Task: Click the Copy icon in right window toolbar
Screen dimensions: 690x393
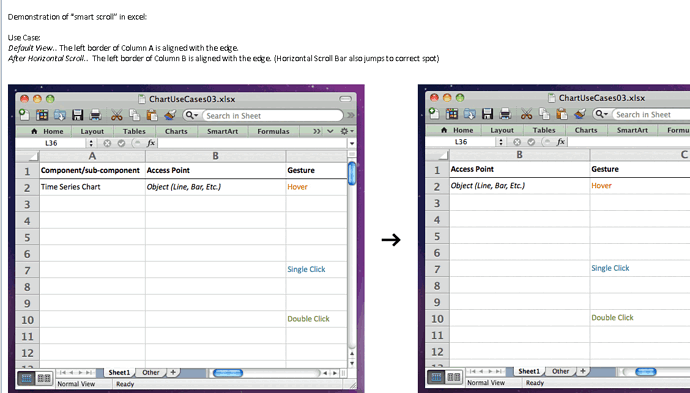Action: [544, 114]
